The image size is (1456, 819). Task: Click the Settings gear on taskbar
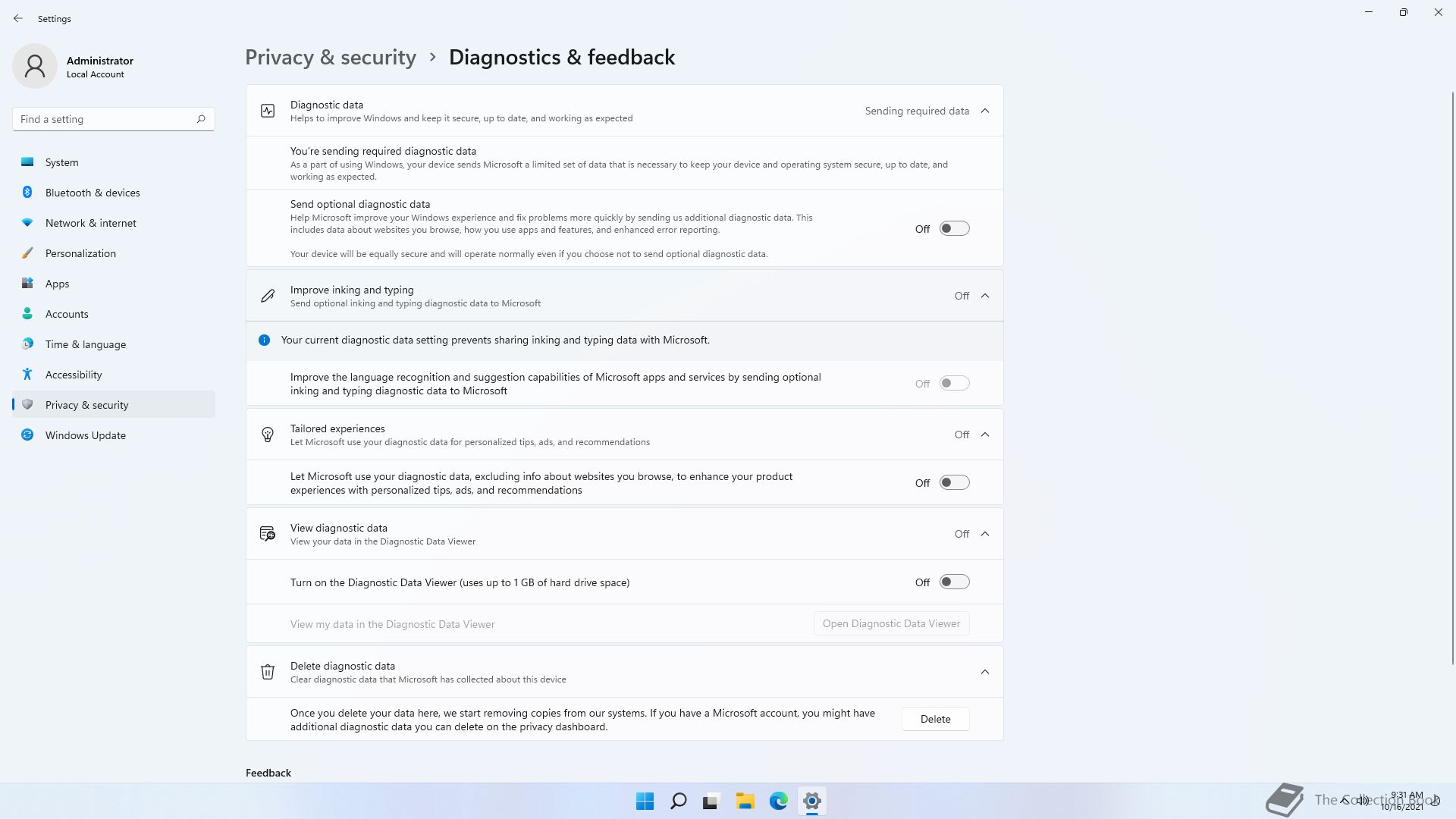811,801
